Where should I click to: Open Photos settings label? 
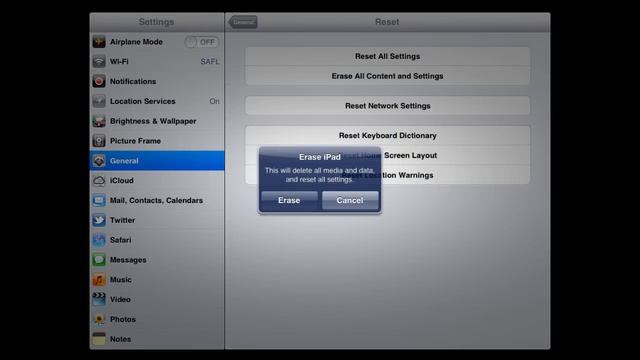(123, 319)
